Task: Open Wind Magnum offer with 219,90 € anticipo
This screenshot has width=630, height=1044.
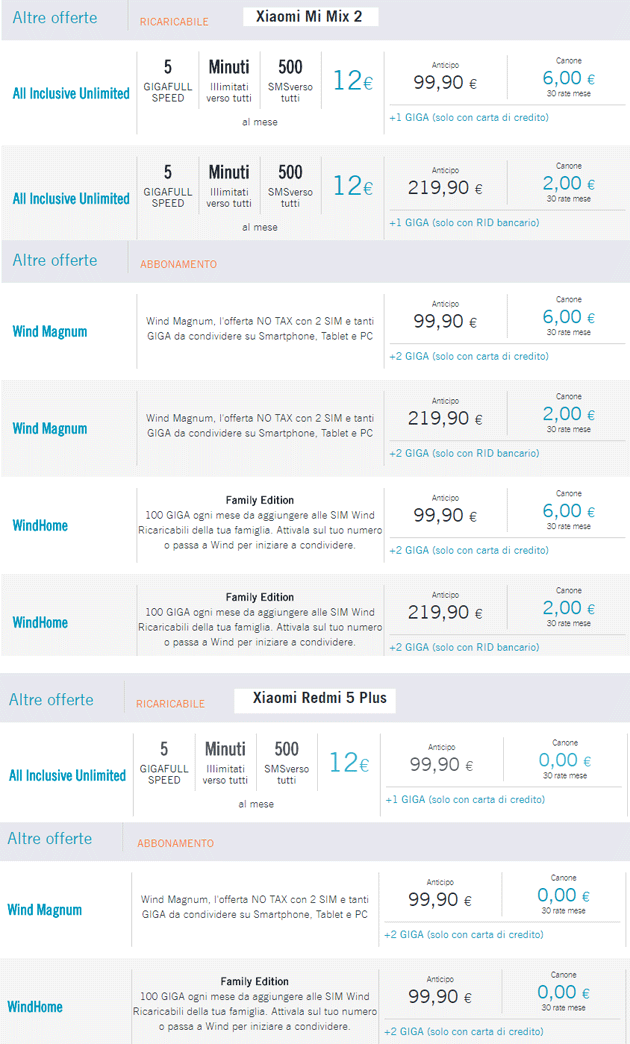Action: pyautogui.click(x=50, y=428)
